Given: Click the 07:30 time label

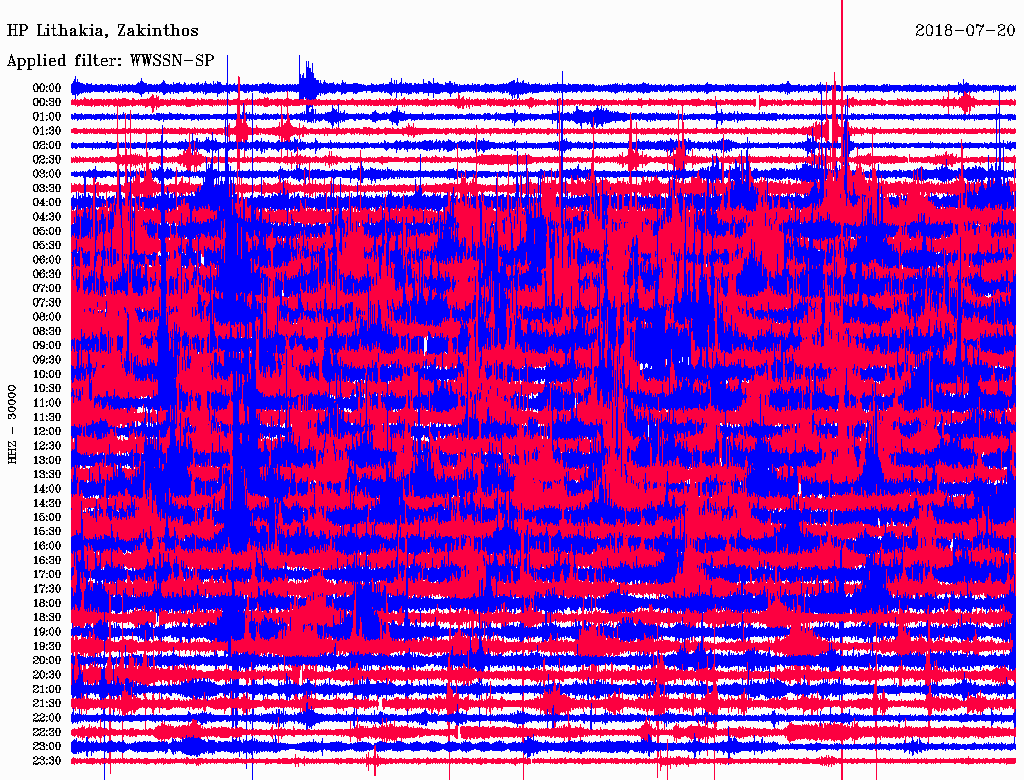Looking at the screenshot, I should click(47, 302).
